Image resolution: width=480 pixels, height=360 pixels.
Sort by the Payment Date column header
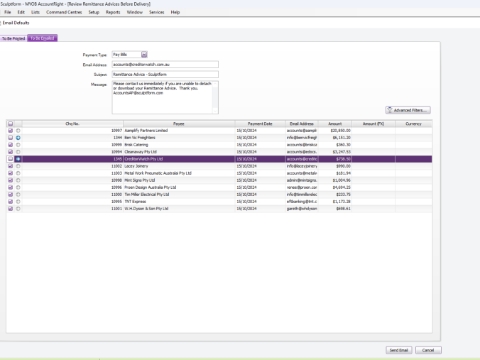pyautogui.click(x=260, y=124)
